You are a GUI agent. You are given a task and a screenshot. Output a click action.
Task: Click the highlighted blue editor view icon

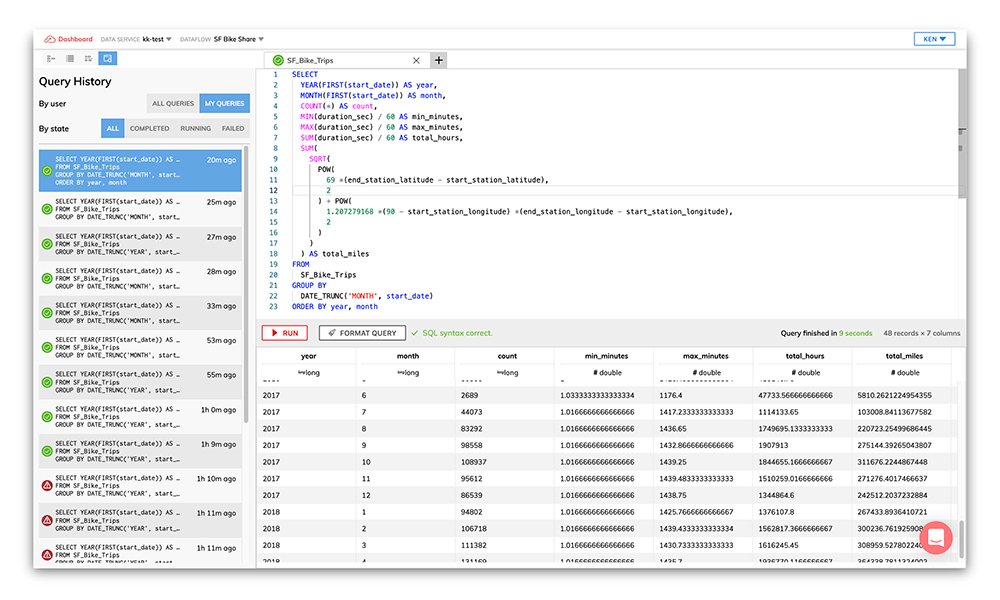tap(107, 58)
